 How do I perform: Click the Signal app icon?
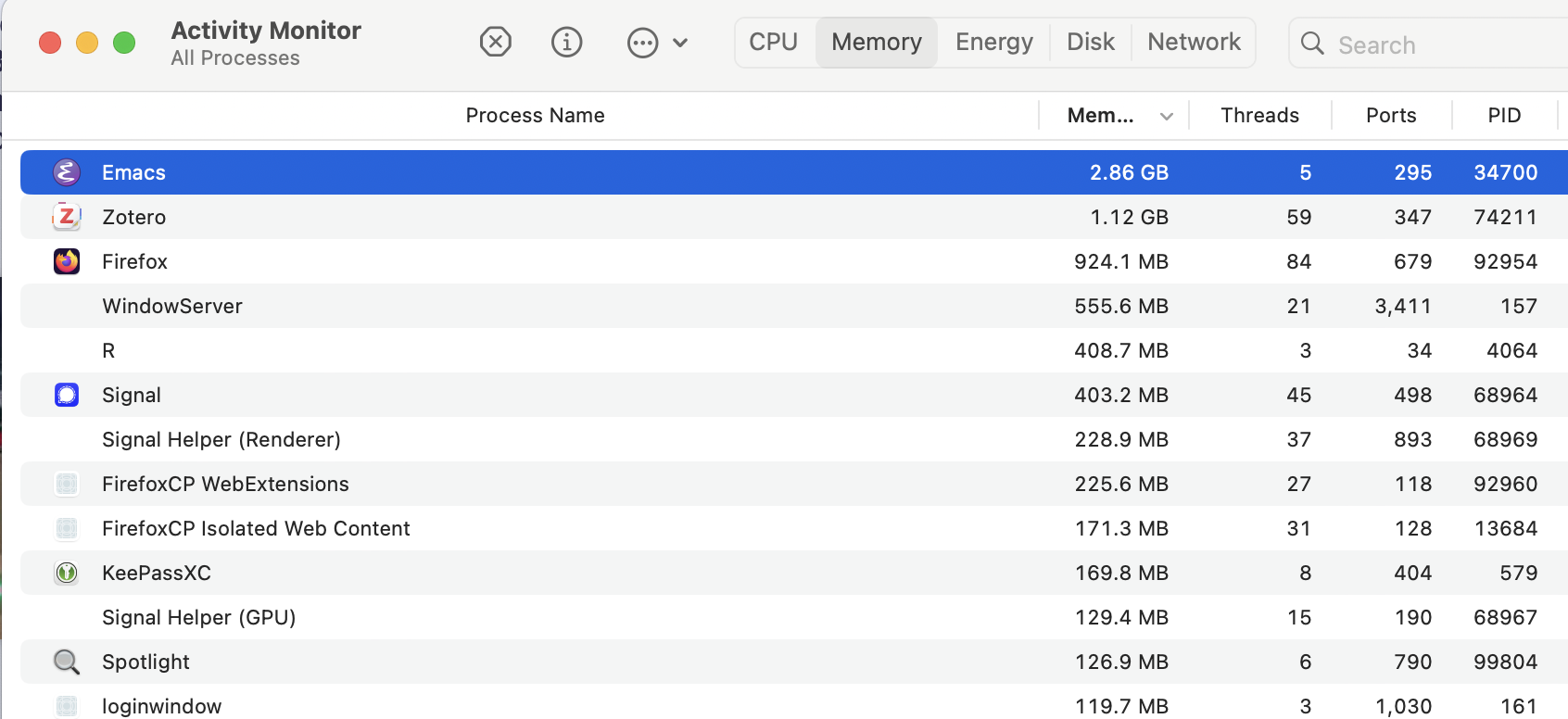[67, 395]
